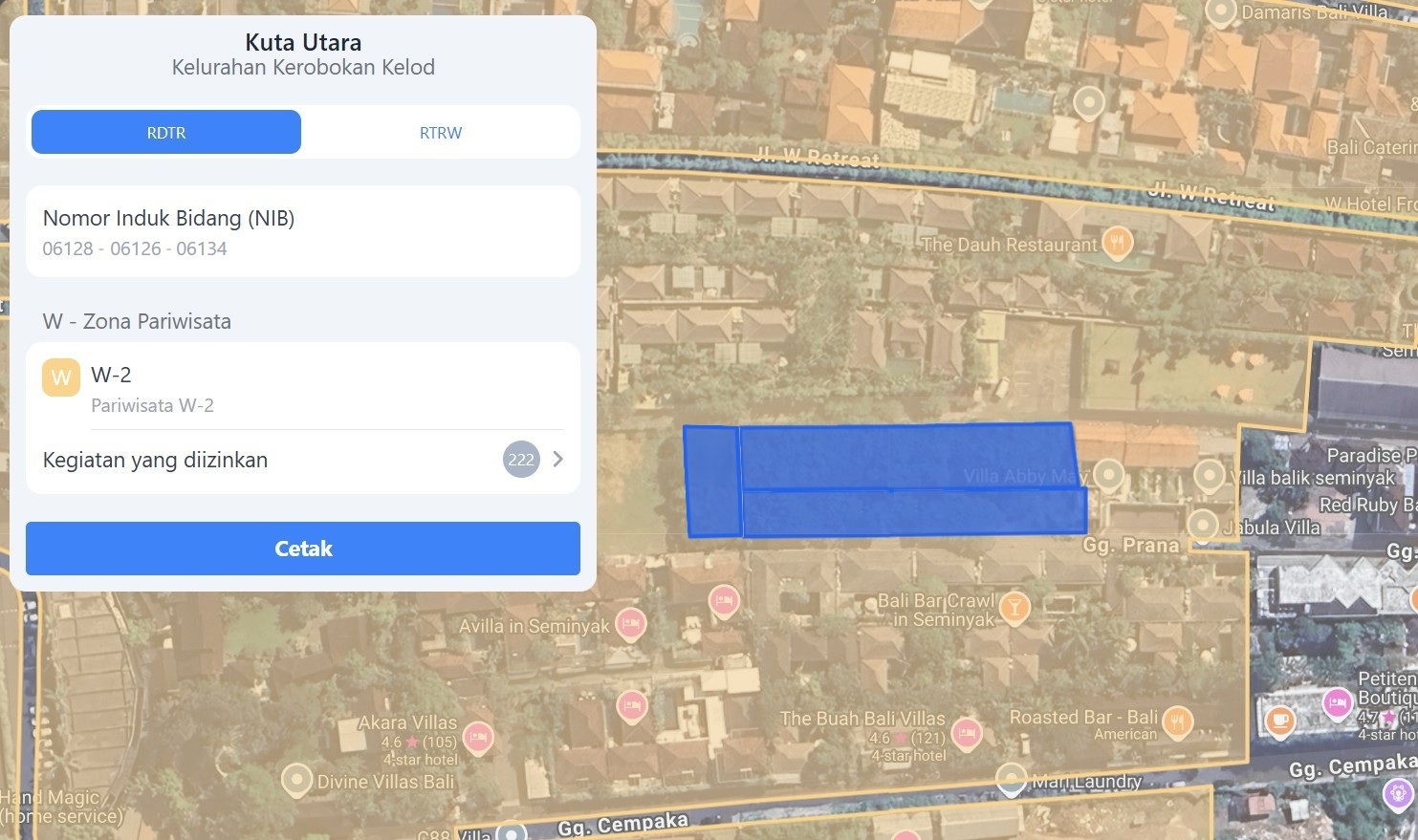Switch to the RDTR tab

pos(166,132)
